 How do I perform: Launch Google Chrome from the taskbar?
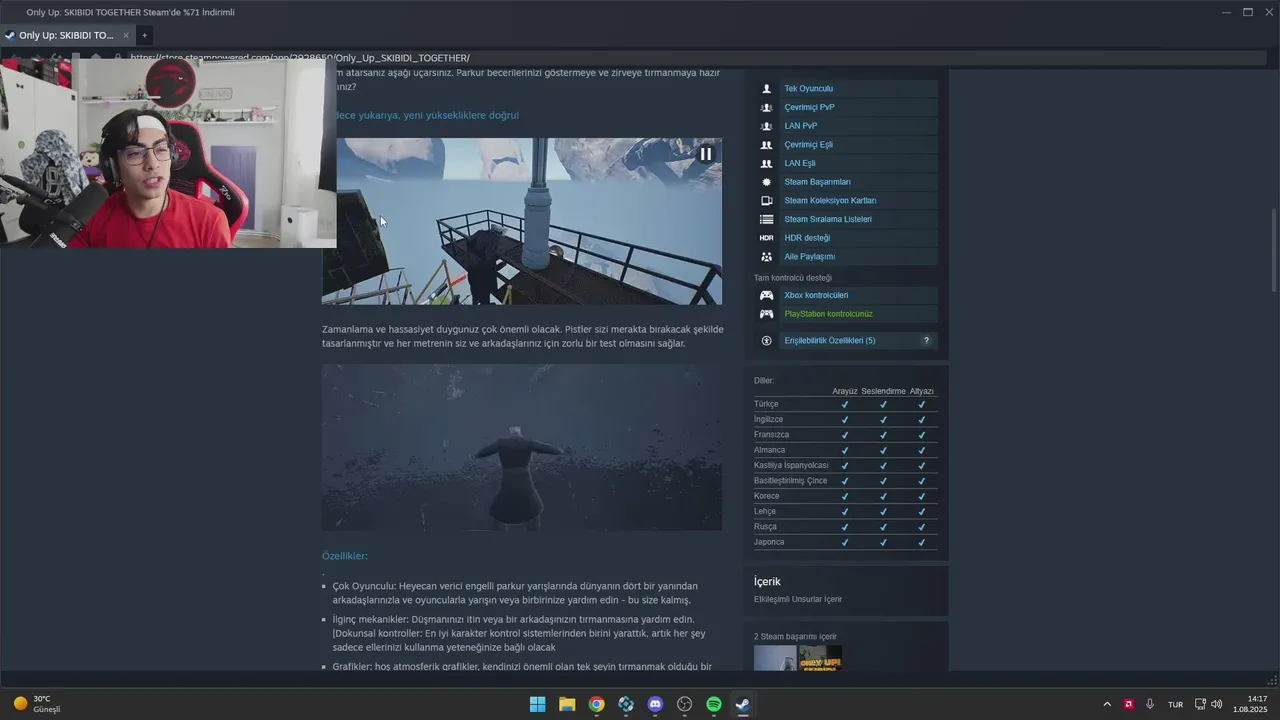click(x=596, y=704)
